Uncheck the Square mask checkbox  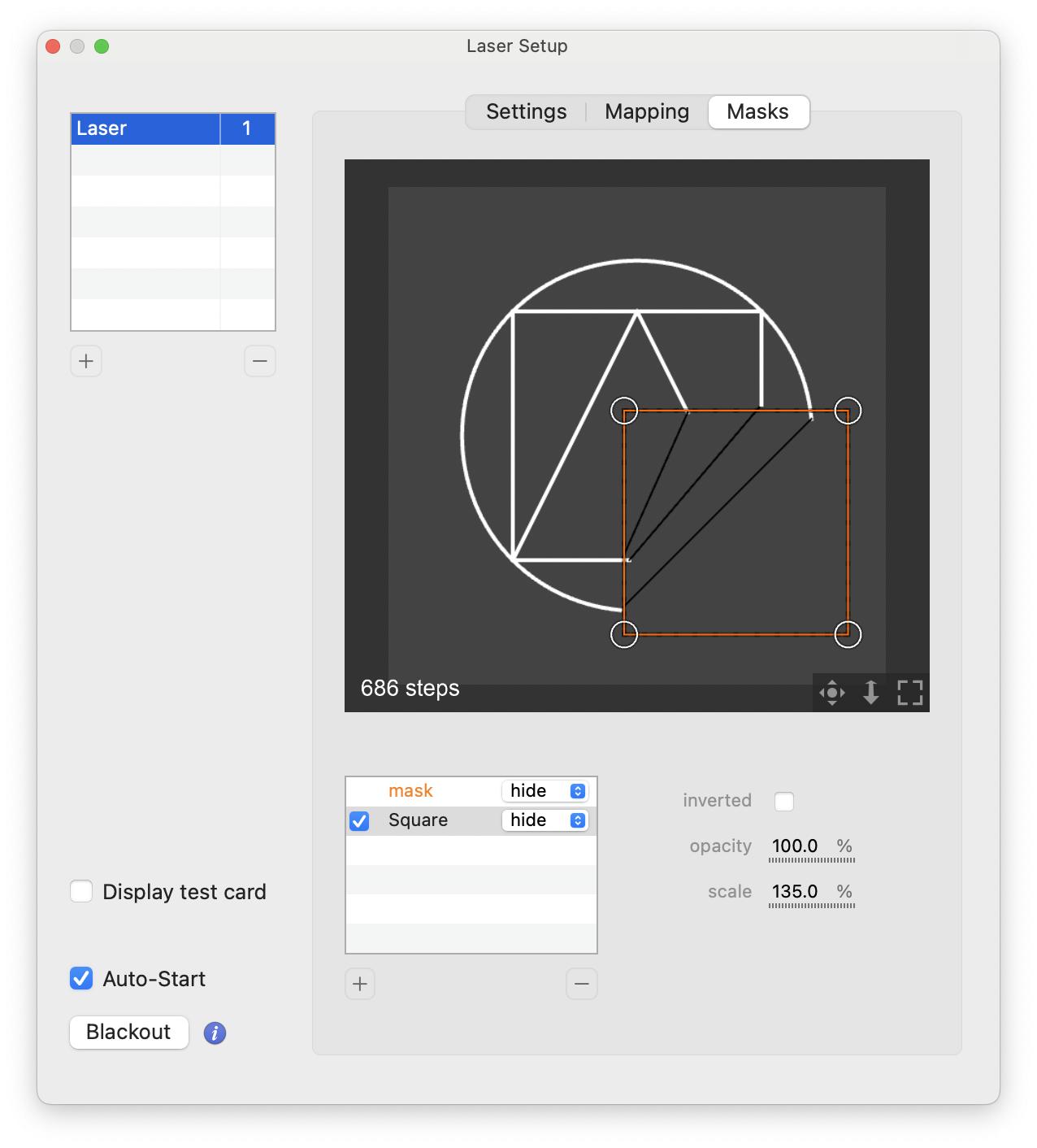coord(359,820)
